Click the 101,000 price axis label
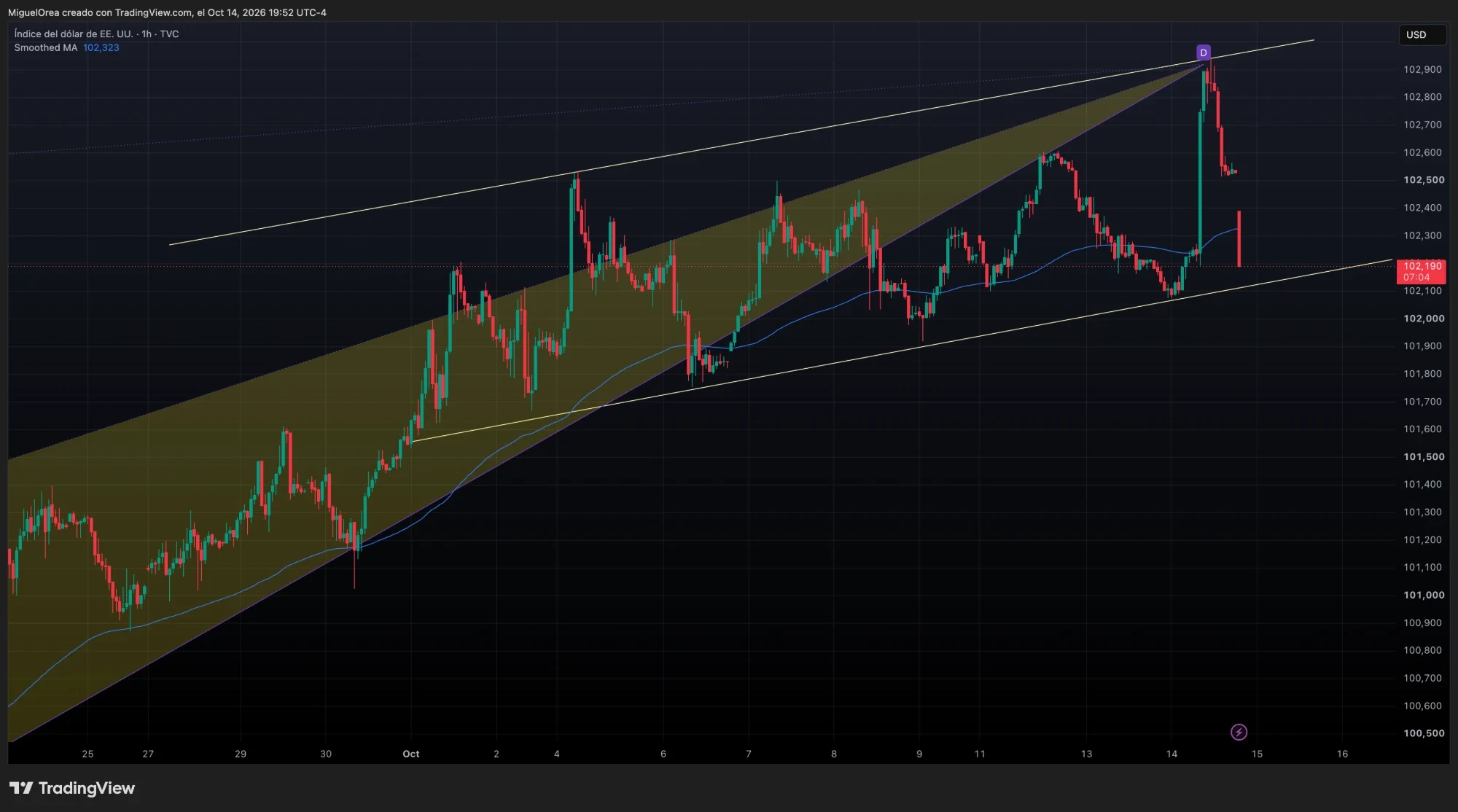Image resolution: width=1458 pixels, height=812 pixels. [x=1424, y=595]
